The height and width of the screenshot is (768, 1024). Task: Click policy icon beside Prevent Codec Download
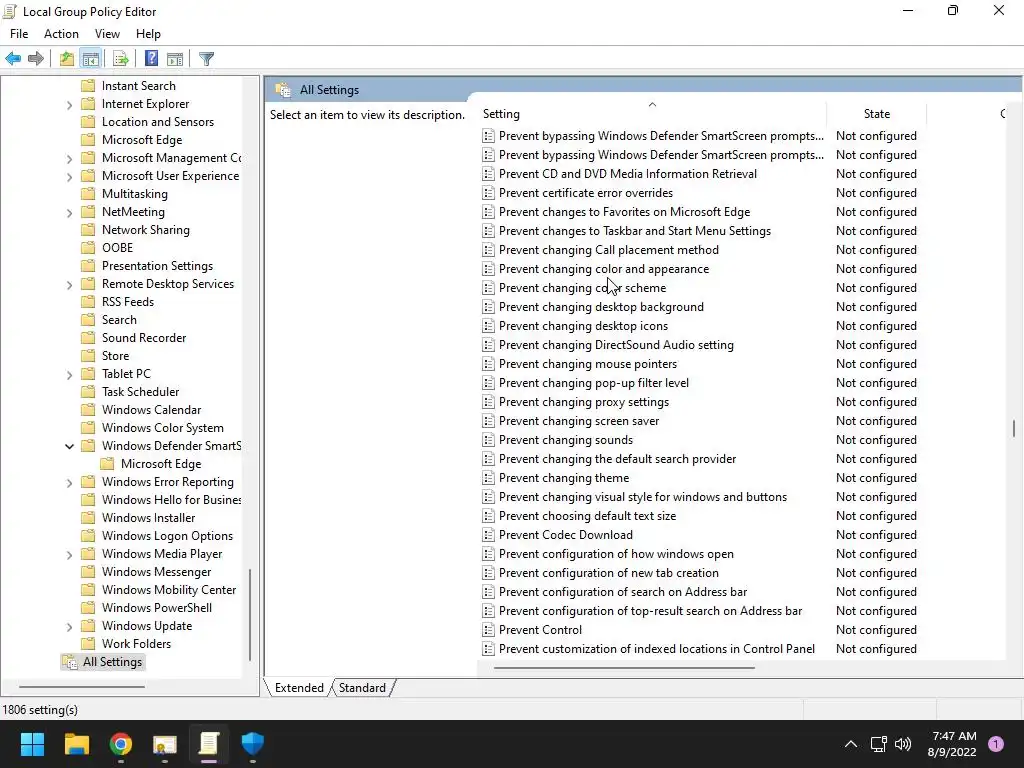coord(488,535)
